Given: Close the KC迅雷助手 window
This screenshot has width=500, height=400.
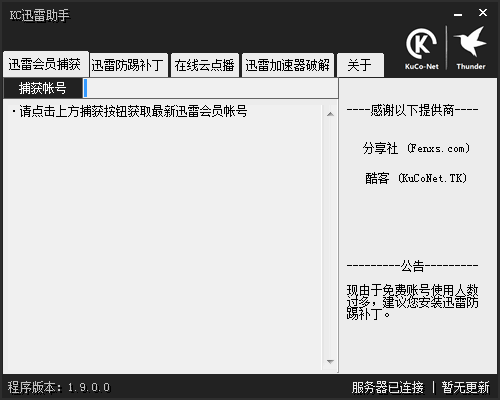Looking at the screenshot, I should click(x=483, y=13).
